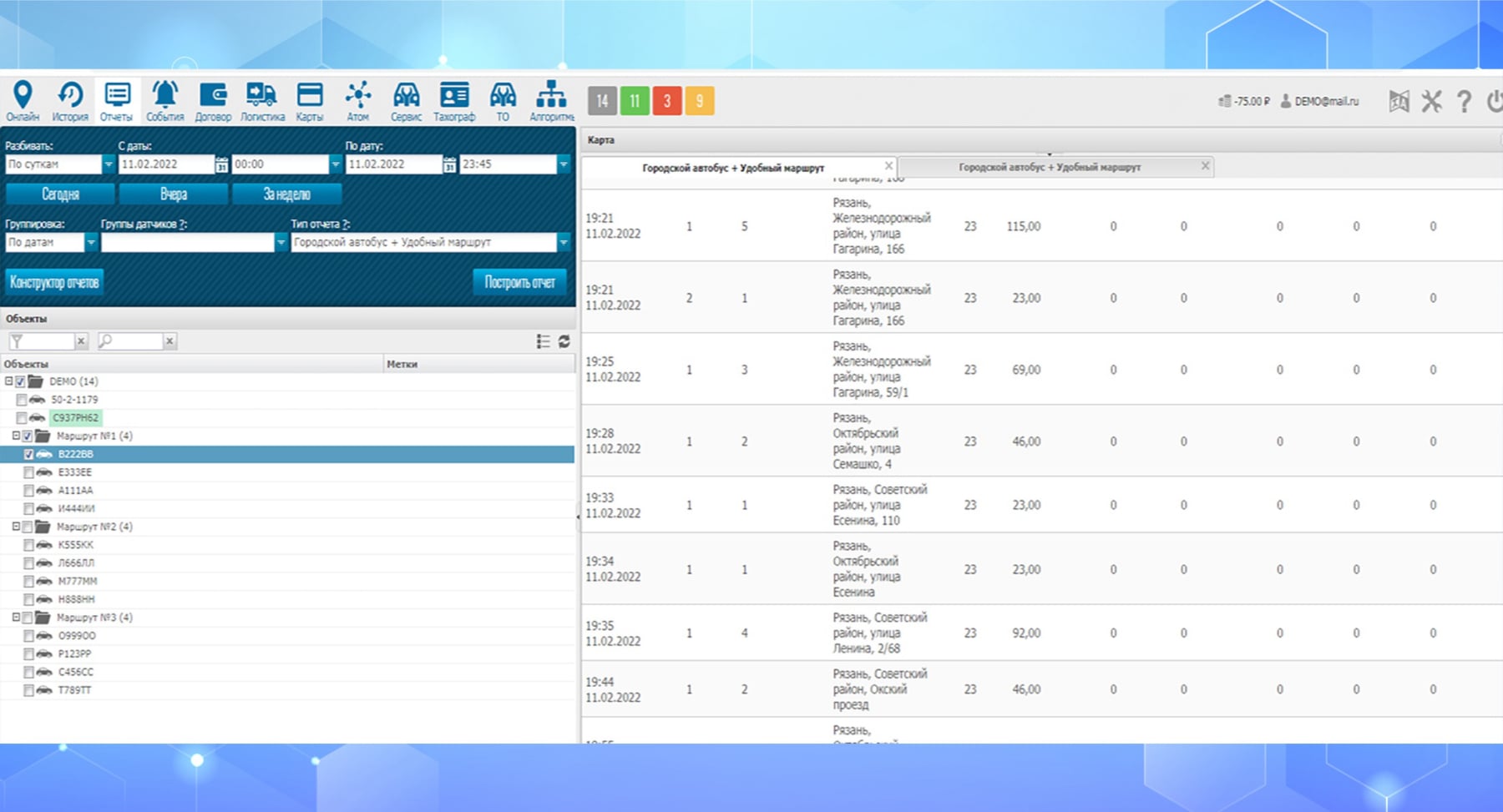Viewport: 1503px width, 812px height.
Task: Check the E333EE vehicle checkbox
Action: coord(28,473)
